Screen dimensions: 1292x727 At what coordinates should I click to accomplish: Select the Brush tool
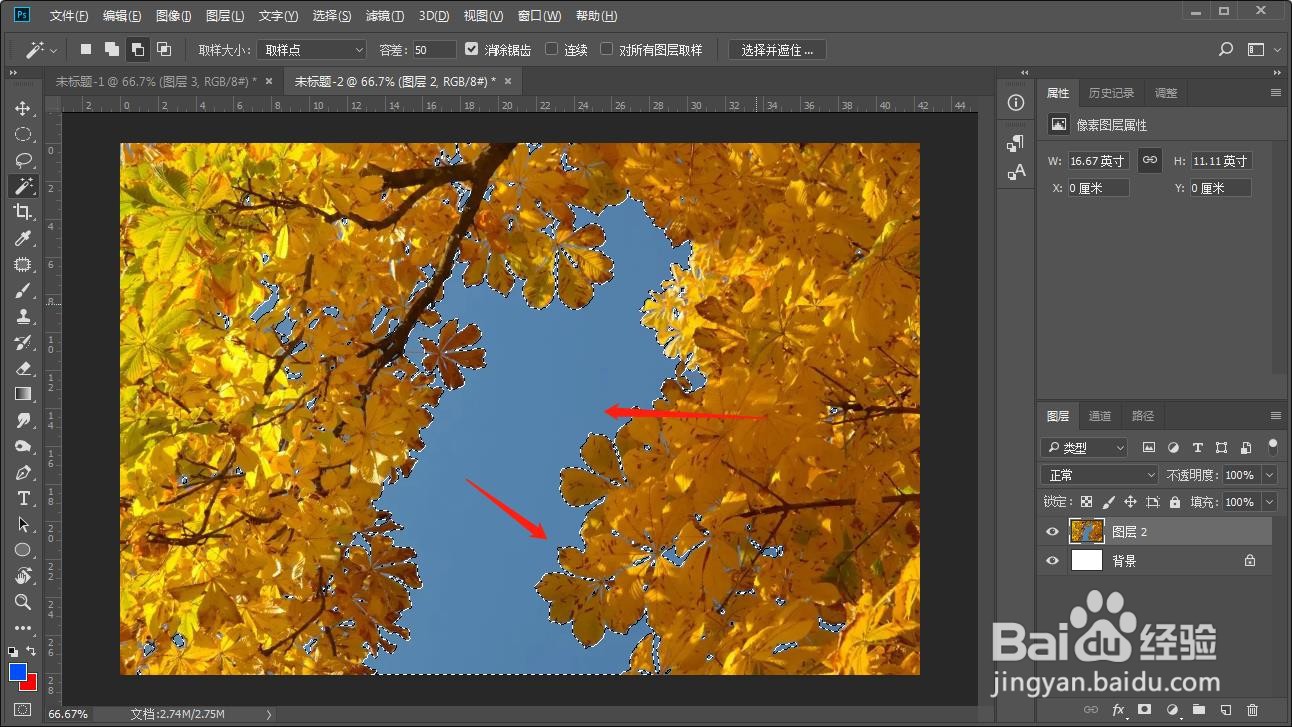pyautogui.click(x=22, y=291)
